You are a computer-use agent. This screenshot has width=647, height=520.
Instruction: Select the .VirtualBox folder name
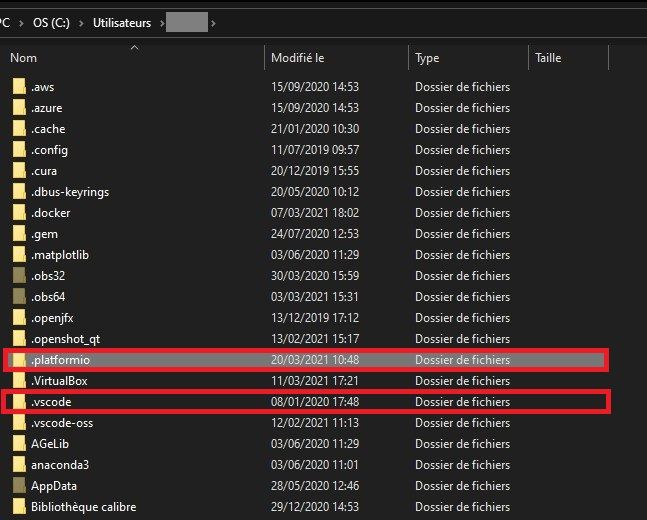click(59, 381)
